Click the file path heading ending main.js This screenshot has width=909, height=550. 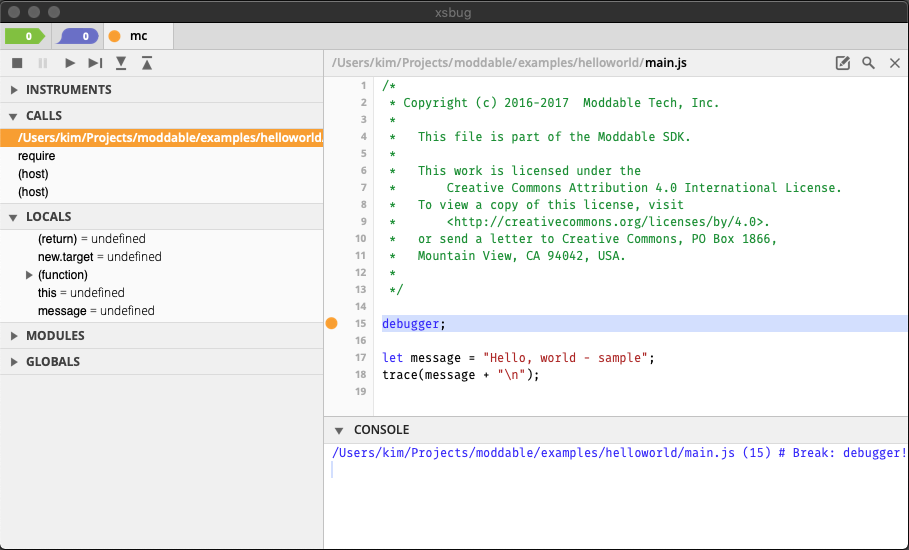(509, 63)
